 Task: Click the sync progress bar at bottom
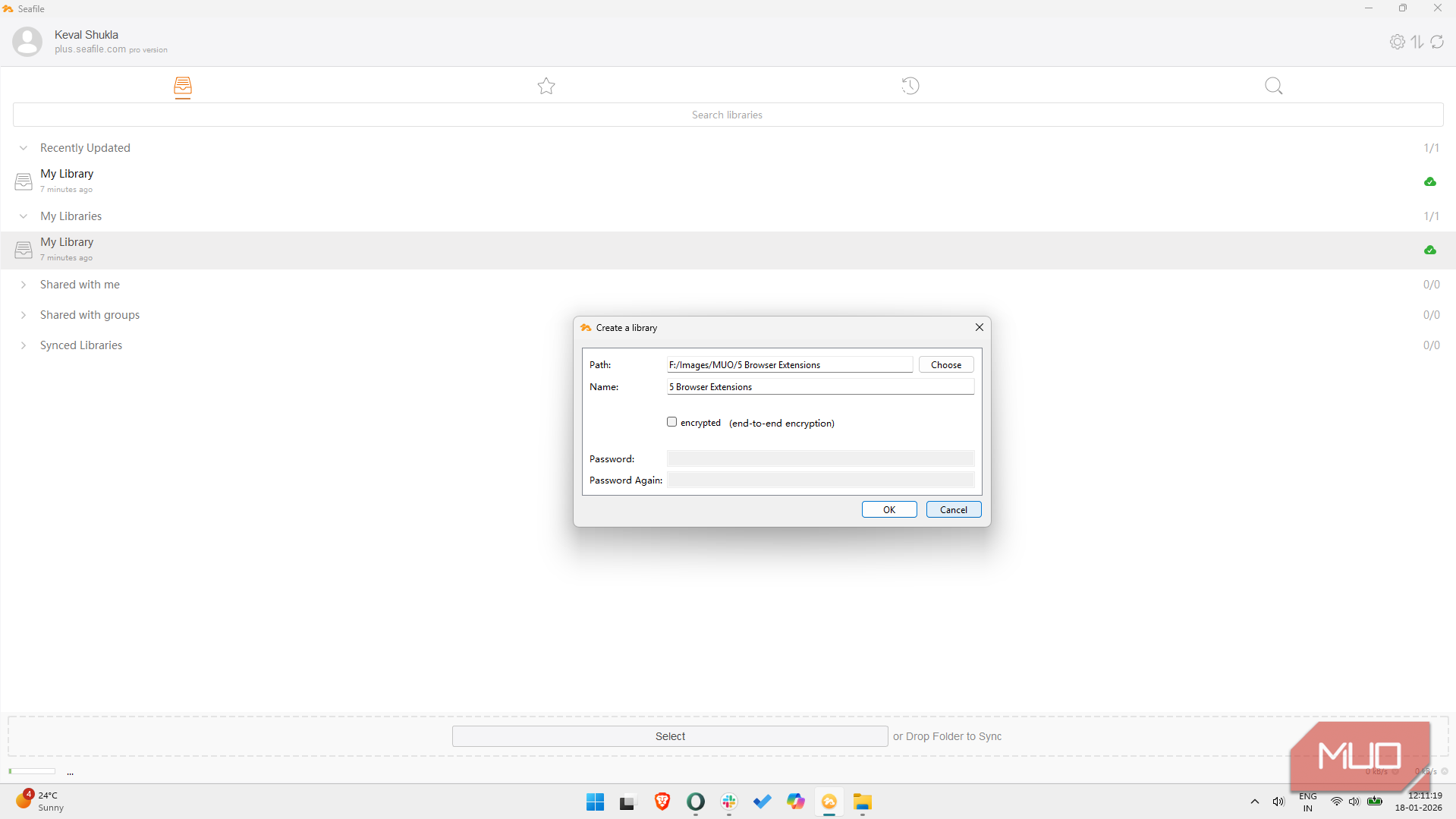(32, 771)
